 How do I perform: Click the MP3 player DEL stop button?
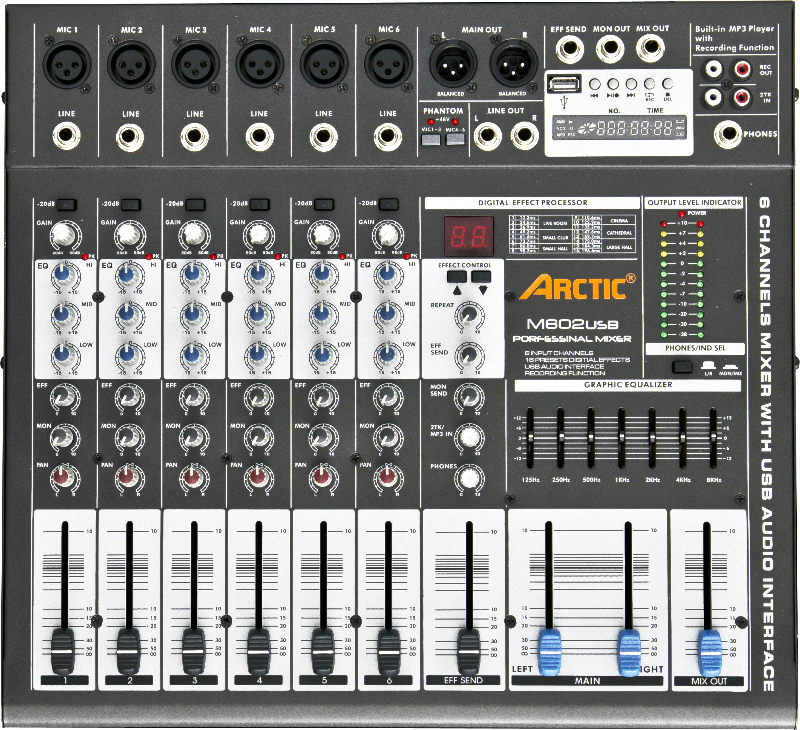point(667,84)
